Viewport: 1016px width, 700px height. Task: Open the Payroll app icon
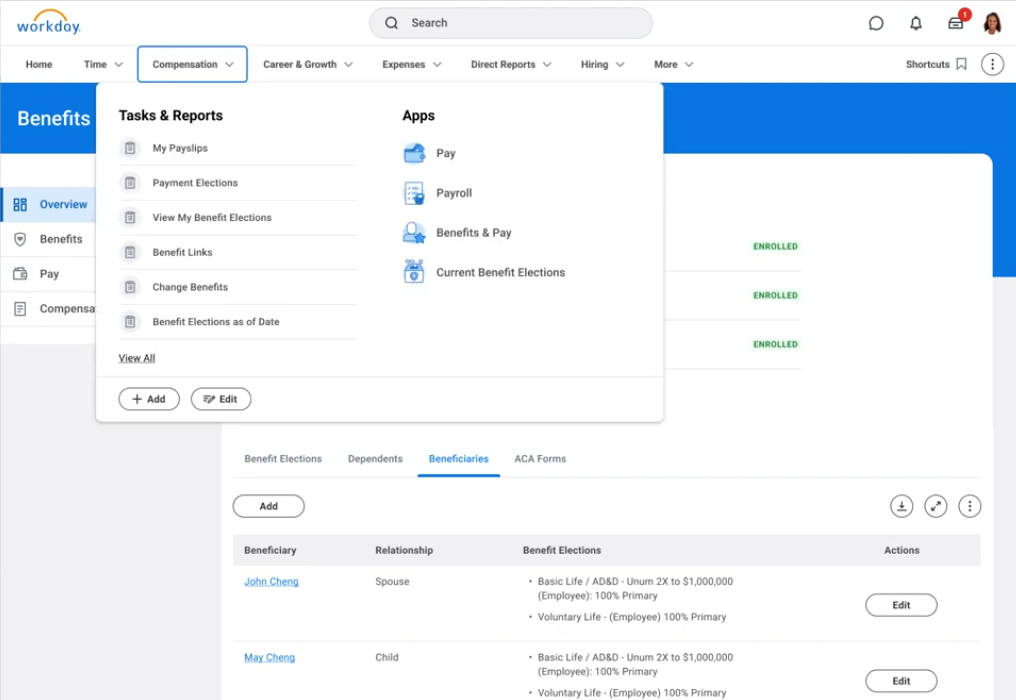click(414, 193)
